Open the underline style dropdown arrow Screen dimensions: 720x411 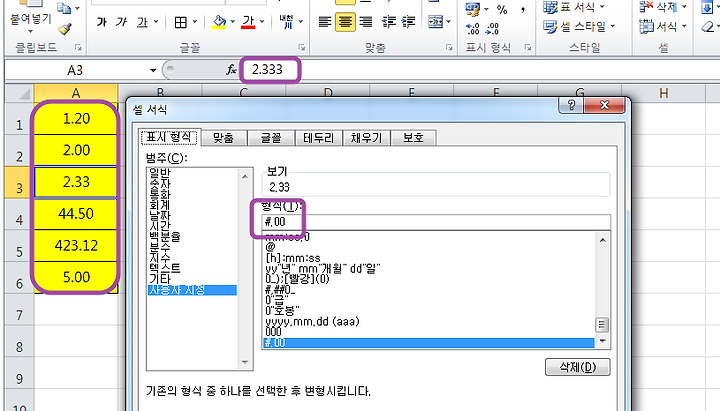tap(156, 22)
